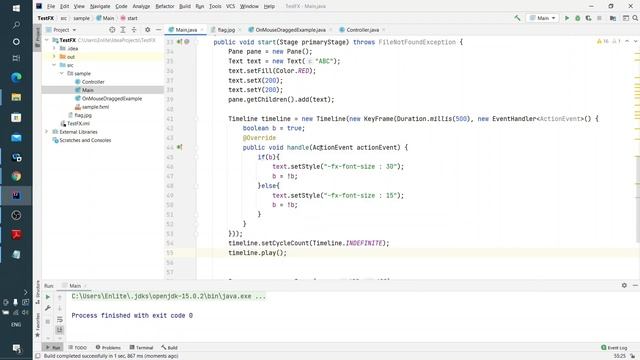The image size is (640, 360).
Task: Open Chrome from taskbar
Action: point(16,176)
